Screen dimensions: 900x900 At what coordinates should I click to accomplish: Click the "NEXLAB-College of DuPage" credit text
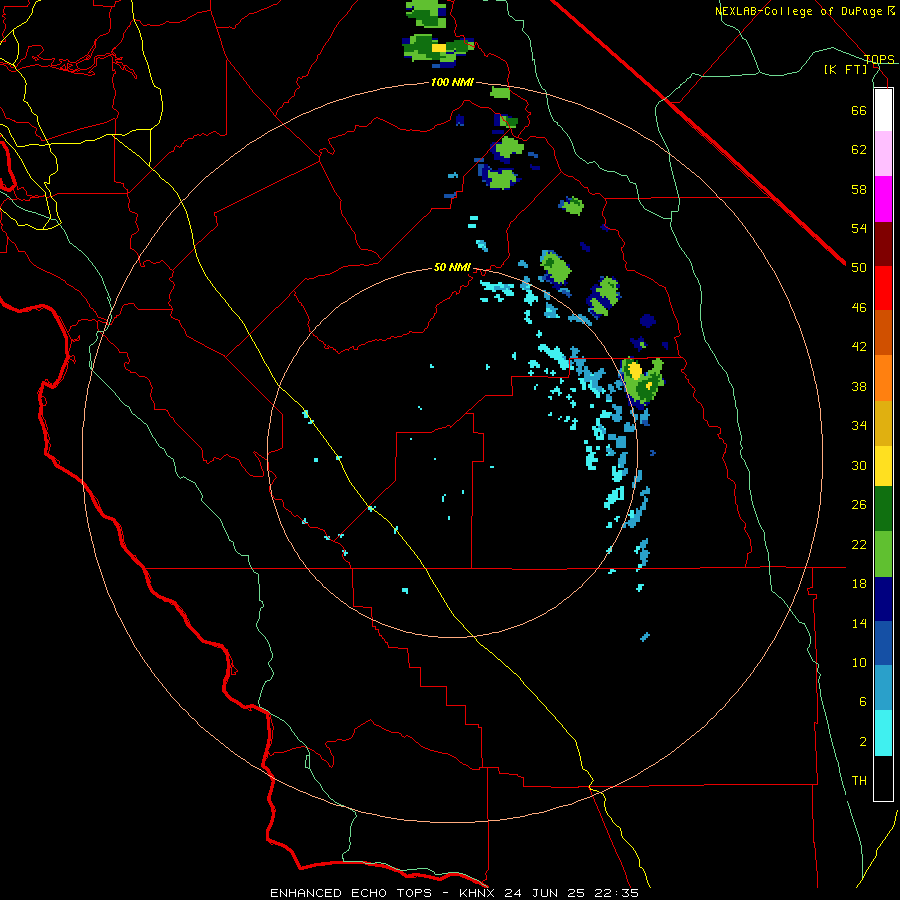click(x=799, y=11)
